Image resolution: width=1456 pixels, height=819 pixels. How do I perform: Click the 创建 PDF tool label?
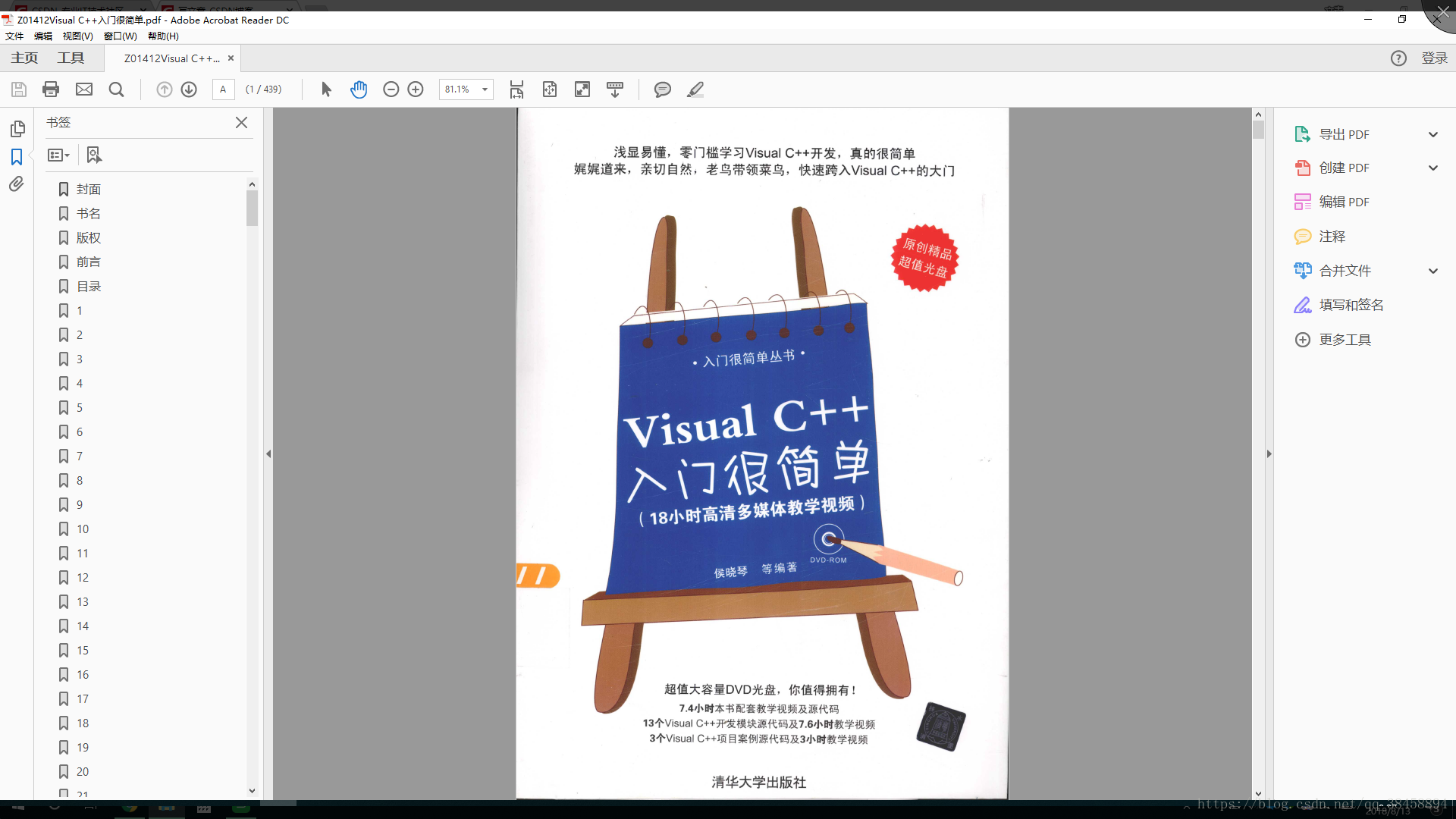click(1344, 168)
